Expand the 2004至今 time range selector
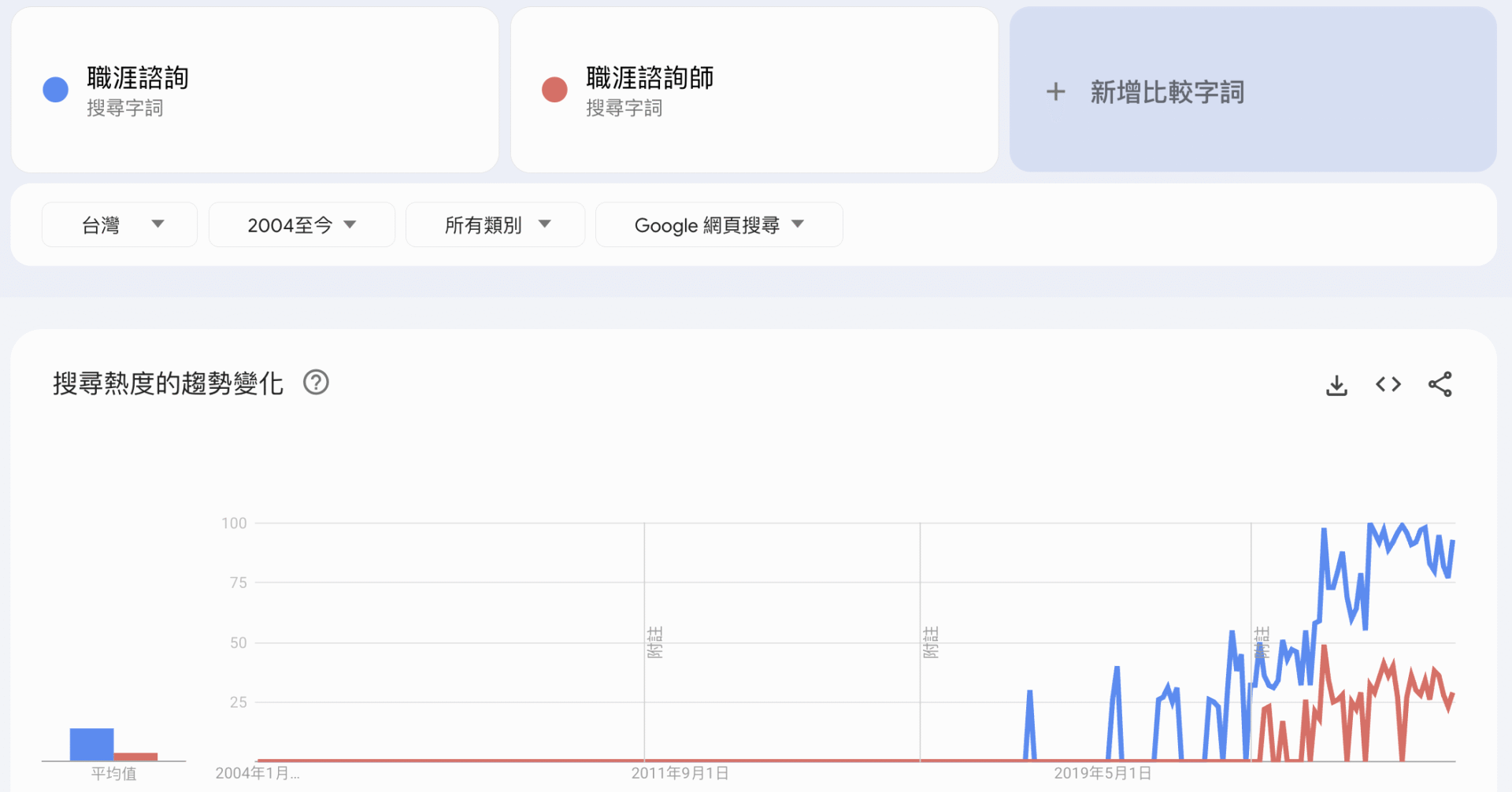Image resolution: width=1512 pixels, height=792 pixels. click(x=302, y=224)
